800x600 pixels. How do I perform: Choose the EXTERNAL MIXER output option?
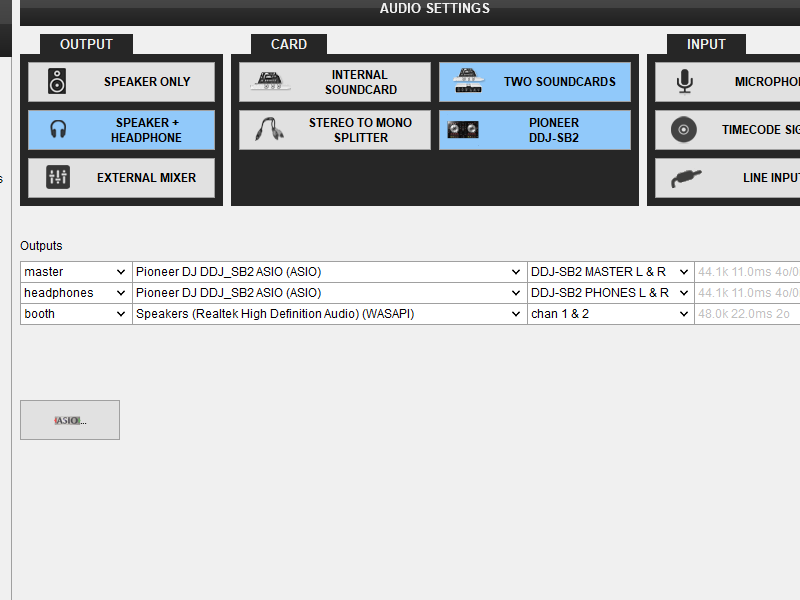pyautogui.click(x=121, y=178)
